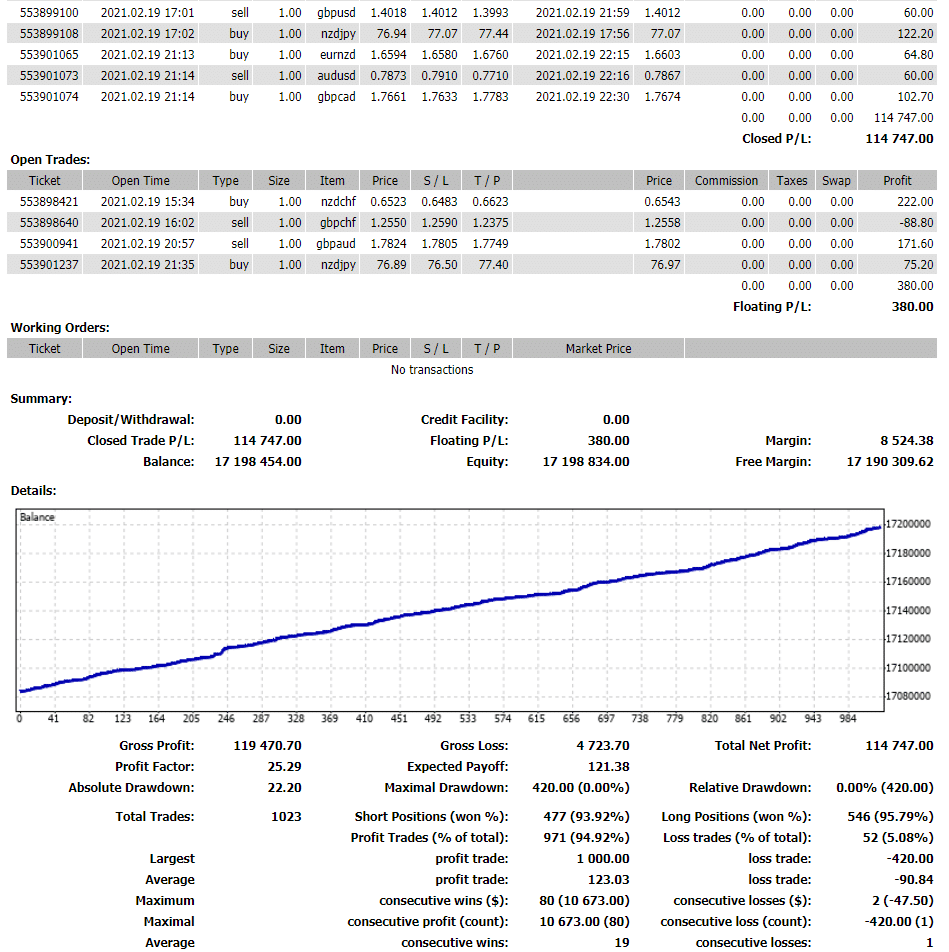
Task: Click the Free Margin value 17 190 309.62
Action: coord(889,462)
